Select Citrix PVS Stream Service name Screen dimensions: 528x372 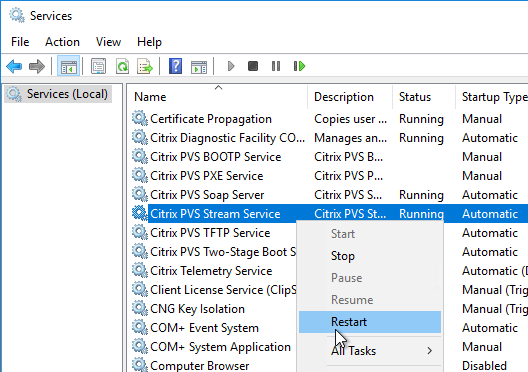coord(215,214)
